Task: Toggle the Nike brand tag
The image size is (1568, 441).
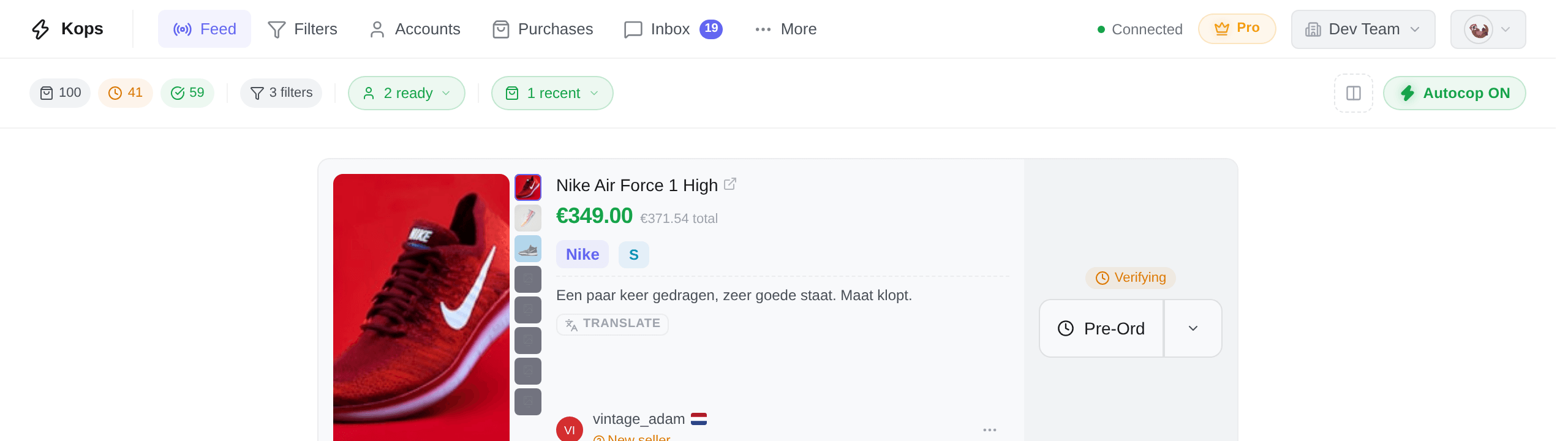Action: [x=582, y=254]
